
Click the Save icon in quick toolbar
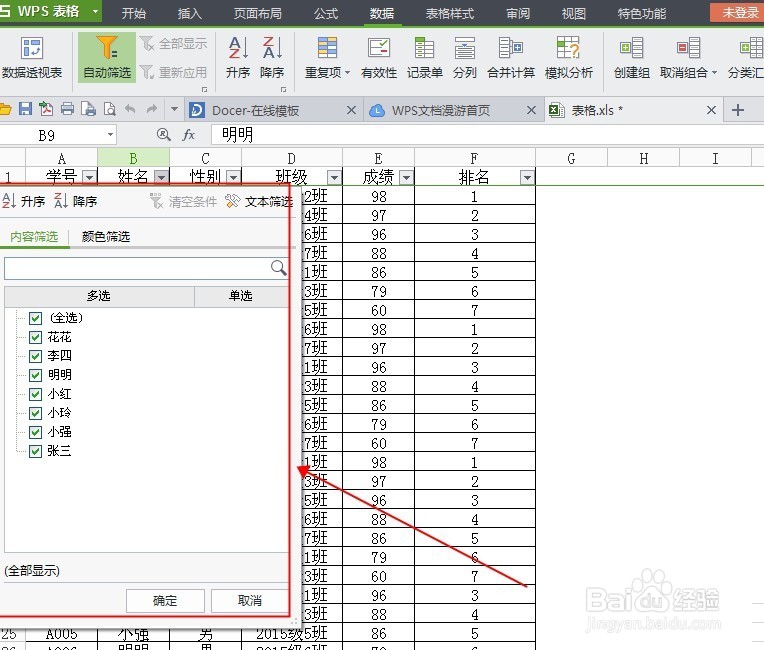[x=25, y=109]
